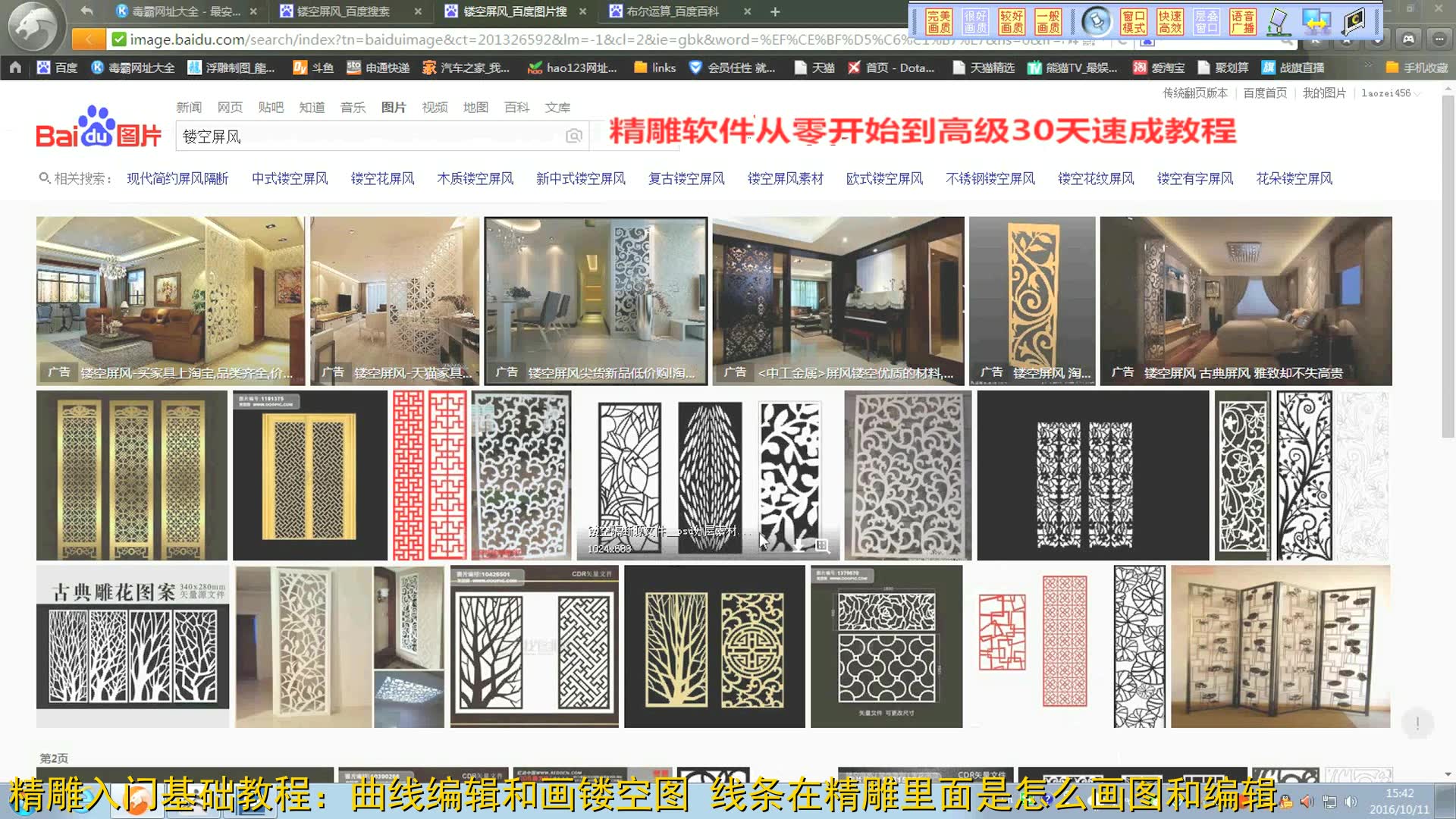
Task: Click the camera icon to search by image
Action: click(x=574, y=136)
